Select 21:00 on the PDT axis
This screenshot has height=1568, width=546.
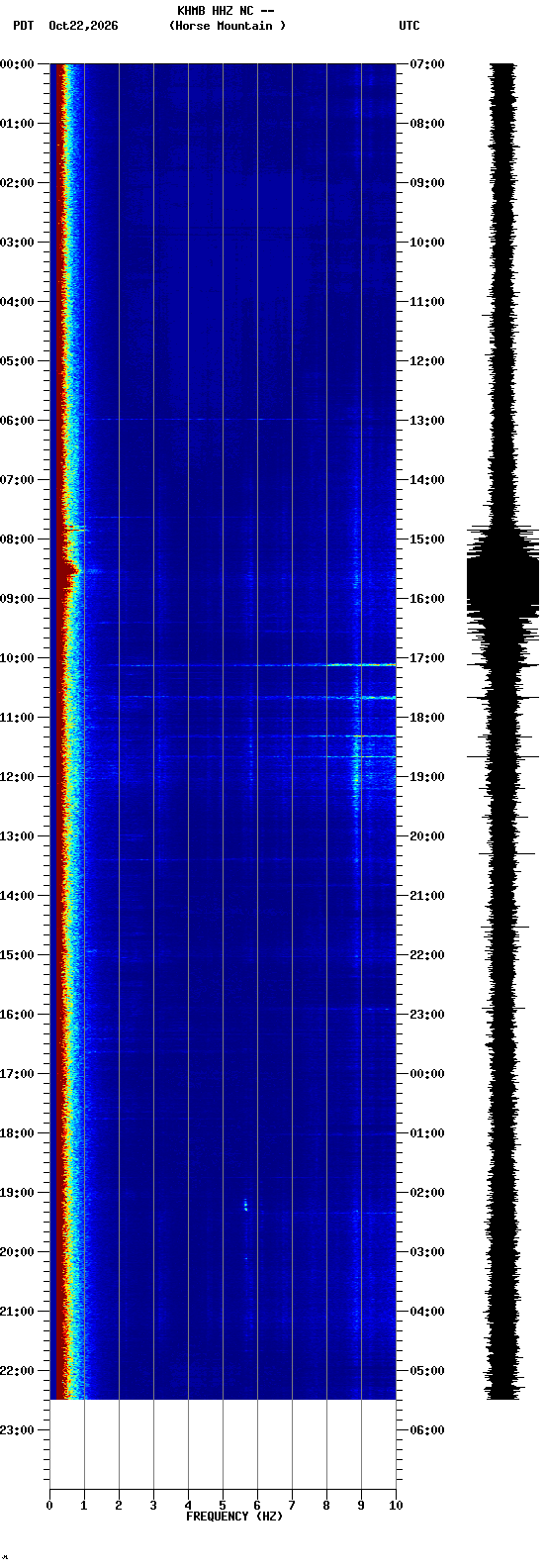(x=17, y=1312)
